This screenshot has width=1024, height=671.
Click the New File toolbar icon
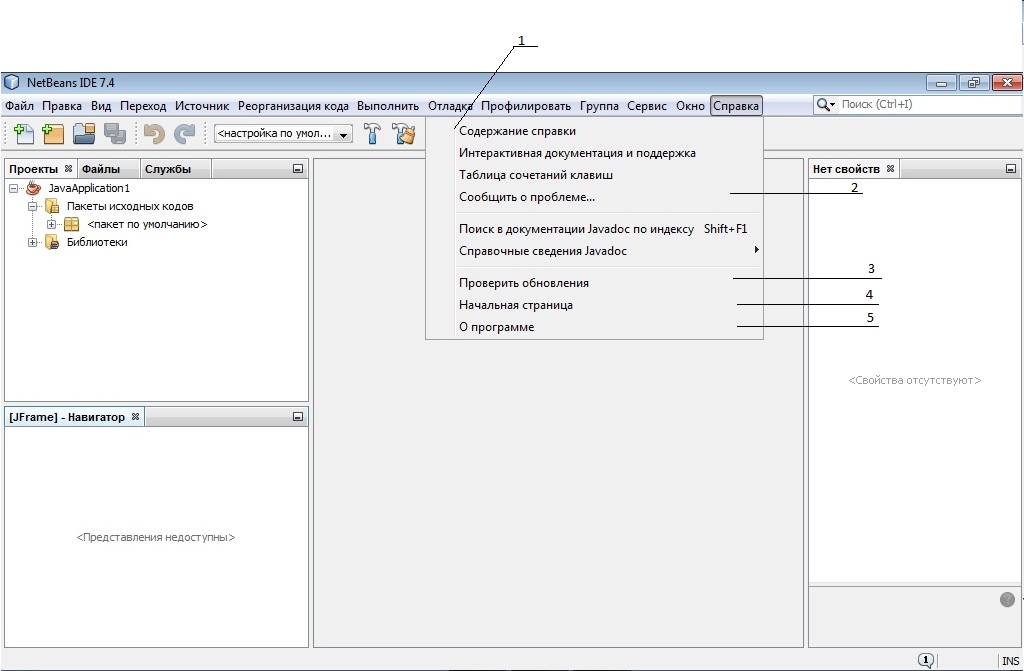click(x=24, y=133)
